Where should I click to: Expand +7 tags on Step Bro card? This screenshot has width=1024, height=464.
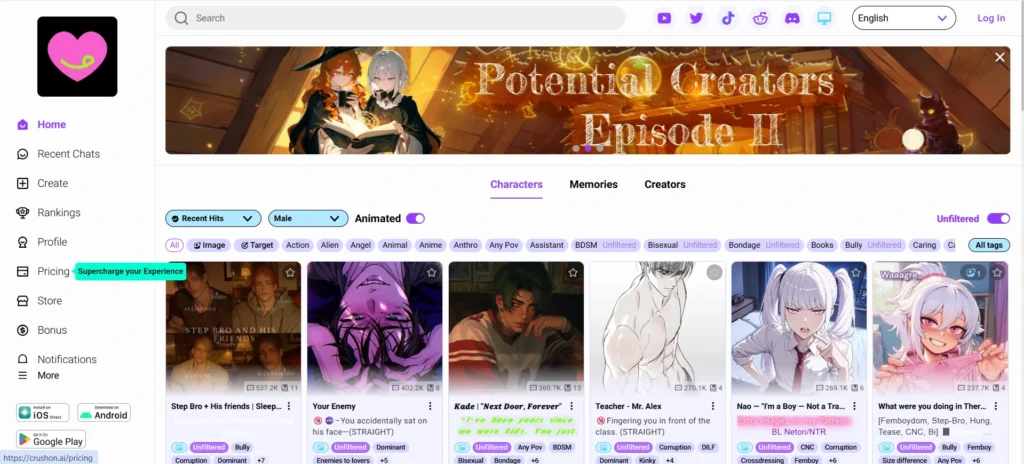[261, 460]
